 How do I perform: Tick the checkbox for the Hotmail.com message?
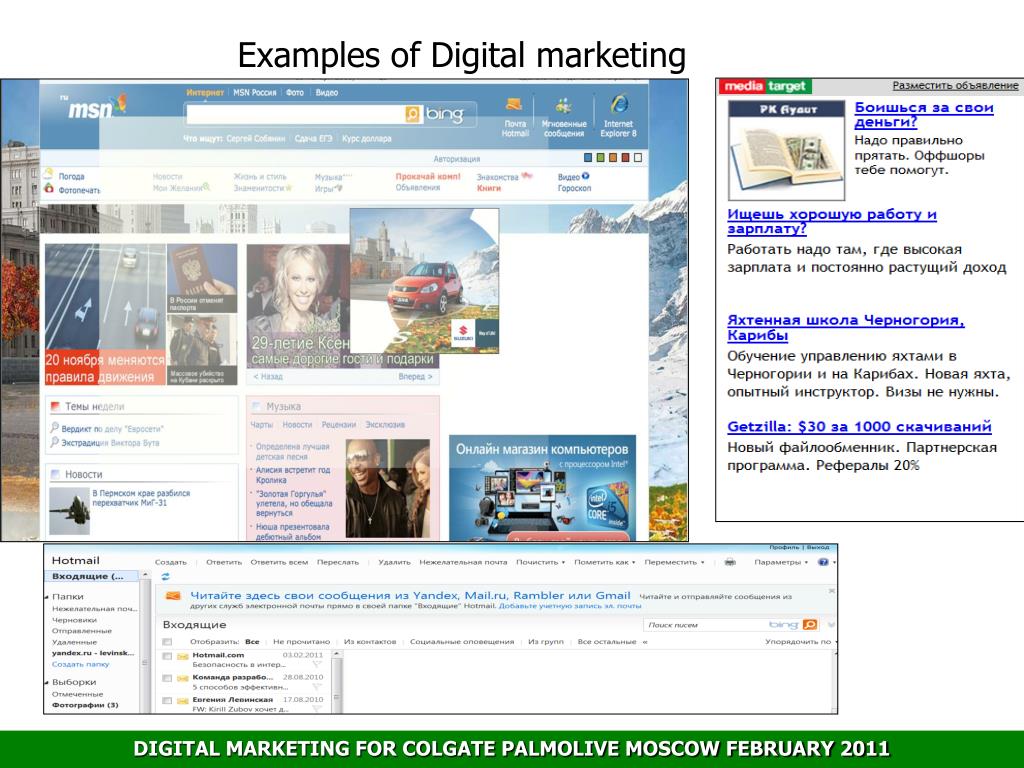pyautogui.click(x=167, y=656)
